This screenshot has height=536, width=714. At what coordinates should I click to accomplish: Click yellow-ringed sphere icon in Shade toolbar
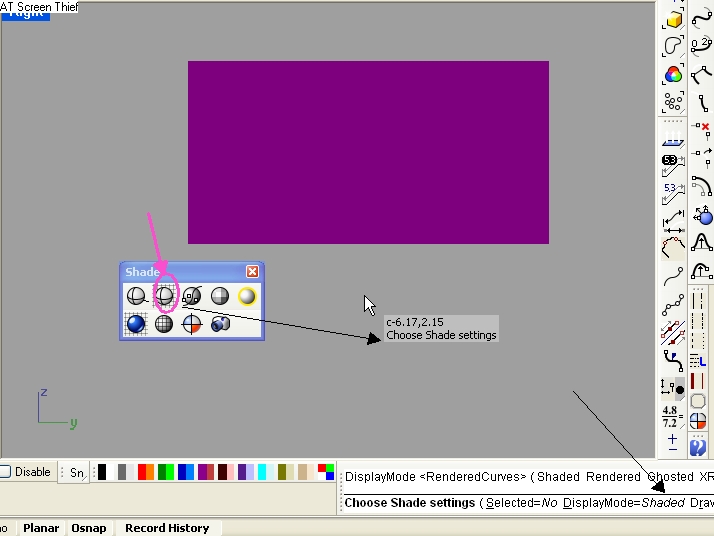click(x=247, y=296)
